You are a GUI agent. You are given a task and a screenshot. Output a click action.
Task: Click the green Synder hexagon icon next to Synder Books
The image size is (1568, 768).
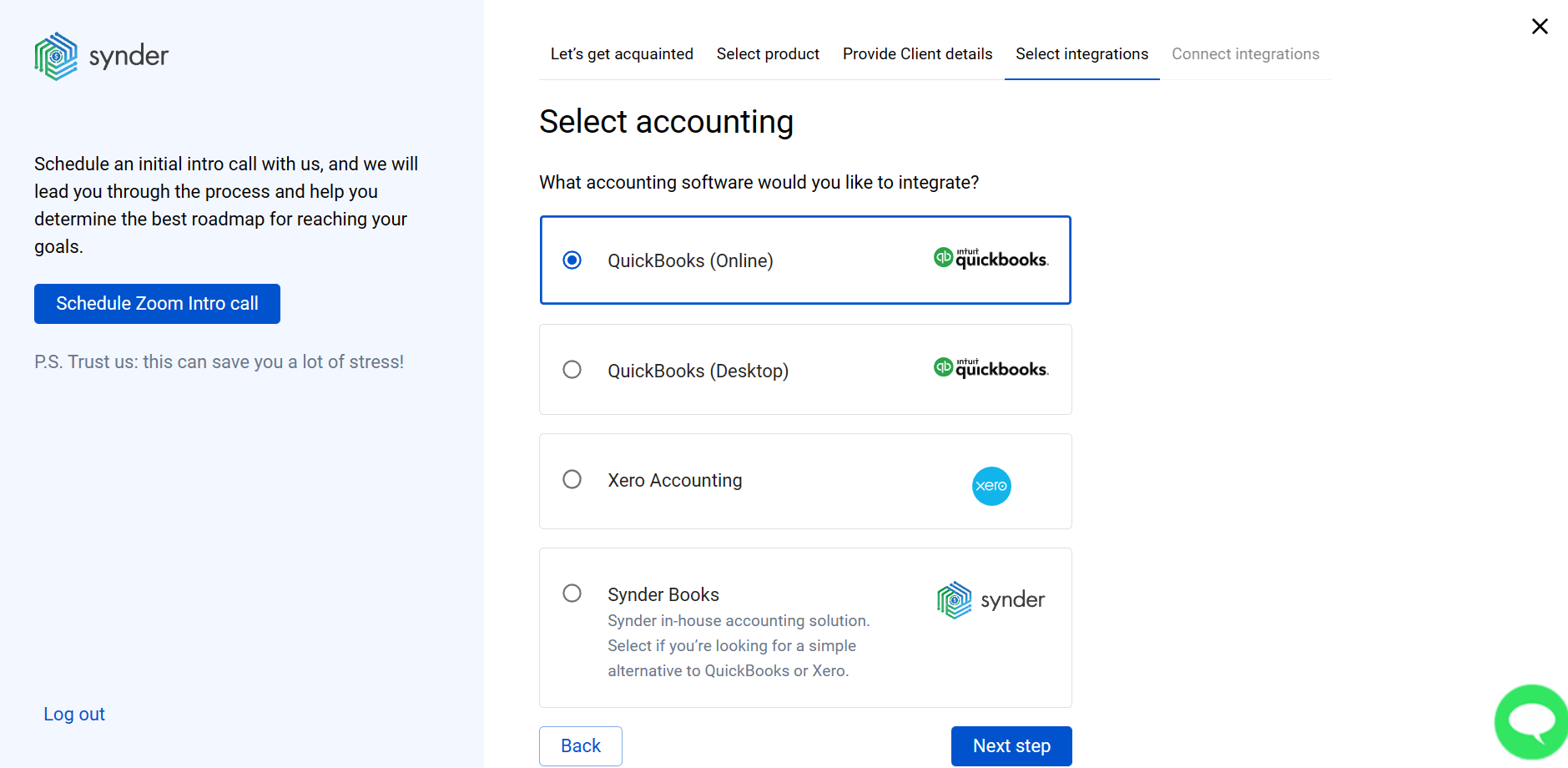952,599
